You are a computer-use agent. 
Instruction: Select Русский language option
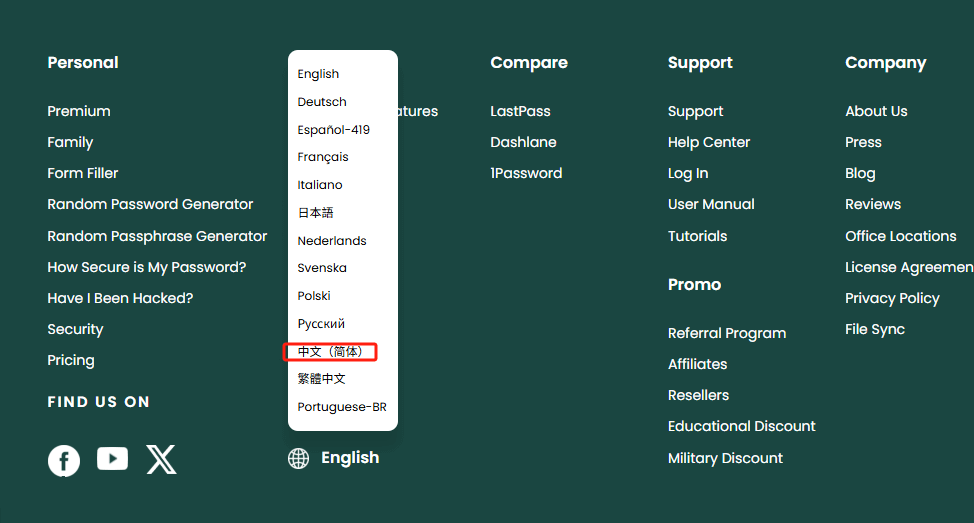click(x=321, y=324)
